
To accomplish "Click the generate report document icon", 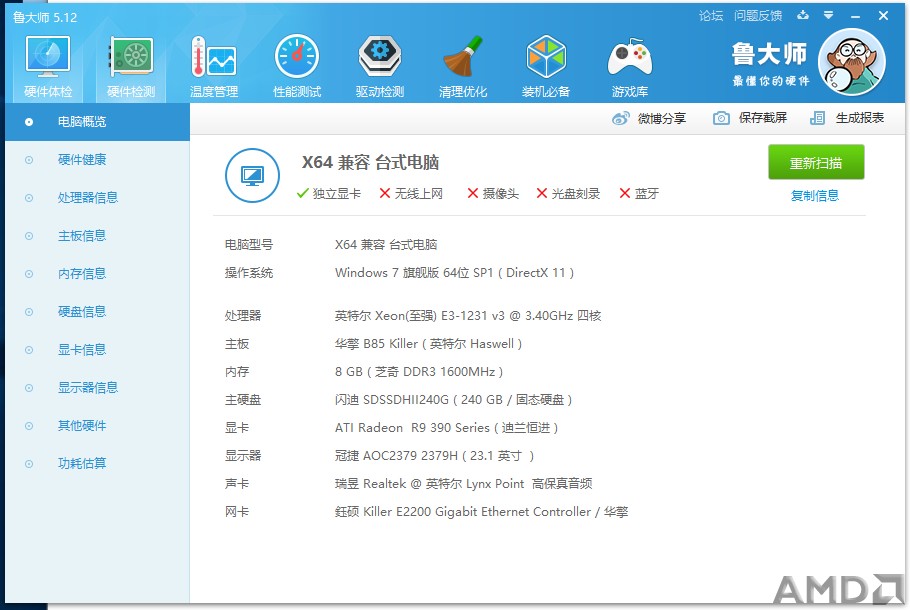I will click(x=817, y=118).
